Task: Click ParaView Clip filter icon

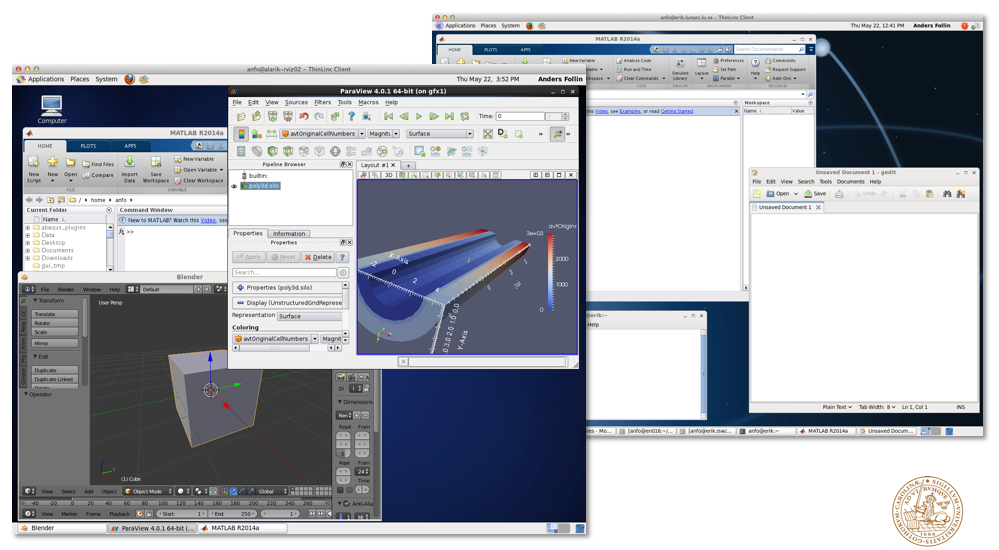Action: tap(273, 151)
